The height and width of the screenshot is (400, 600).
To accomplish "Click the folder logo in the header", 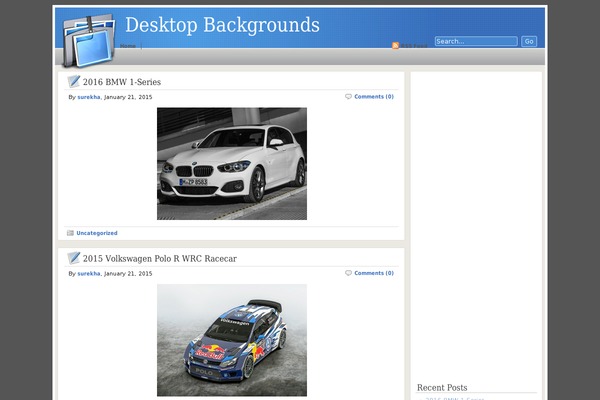I will tap(89, 41).
